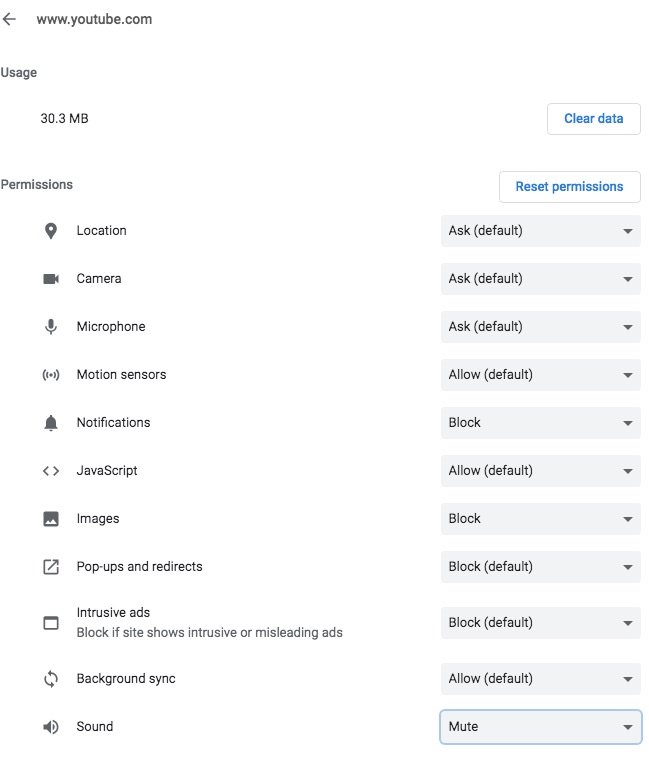Click the JavaScript label
The image size is (649, 757).
(x=107, y=471)
